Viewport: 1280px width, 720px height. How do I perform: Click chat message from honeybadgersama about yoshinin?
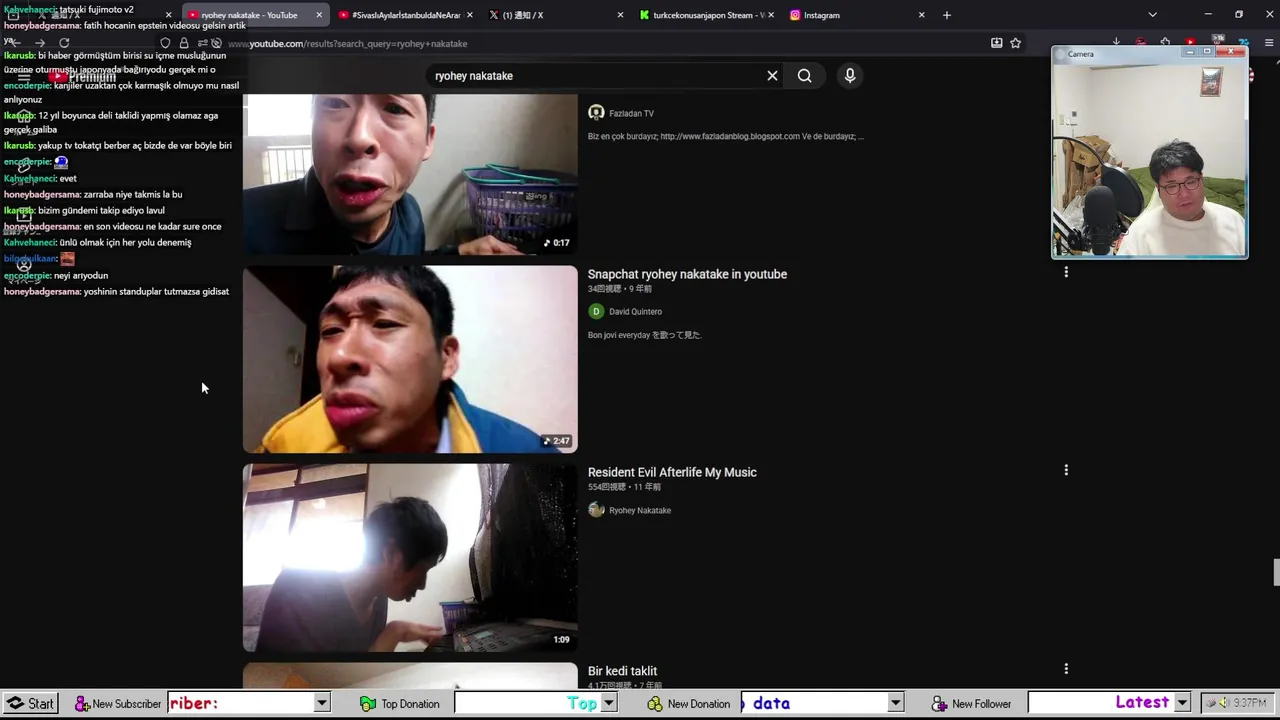point(116,292)
